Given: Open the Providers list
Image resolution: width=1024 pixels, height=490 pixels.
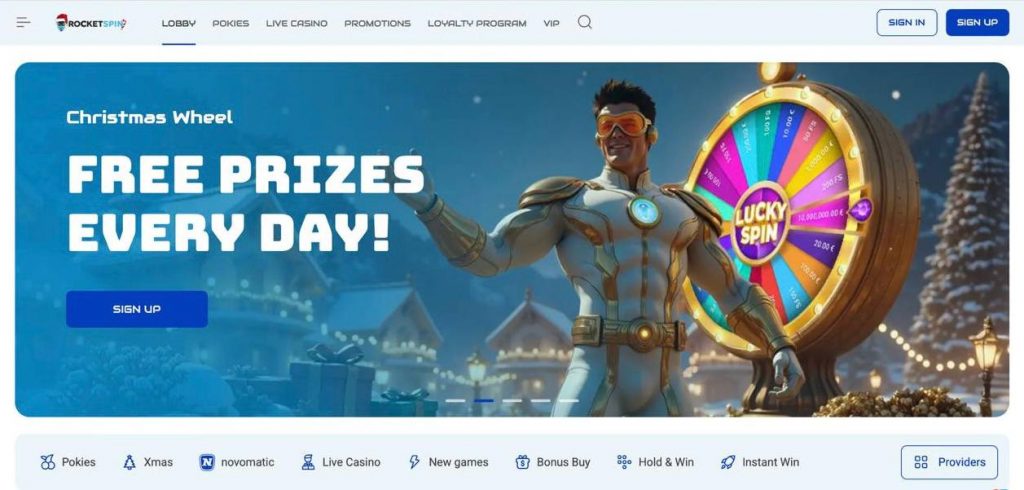Looking at the screenshot, I should 949,463.
